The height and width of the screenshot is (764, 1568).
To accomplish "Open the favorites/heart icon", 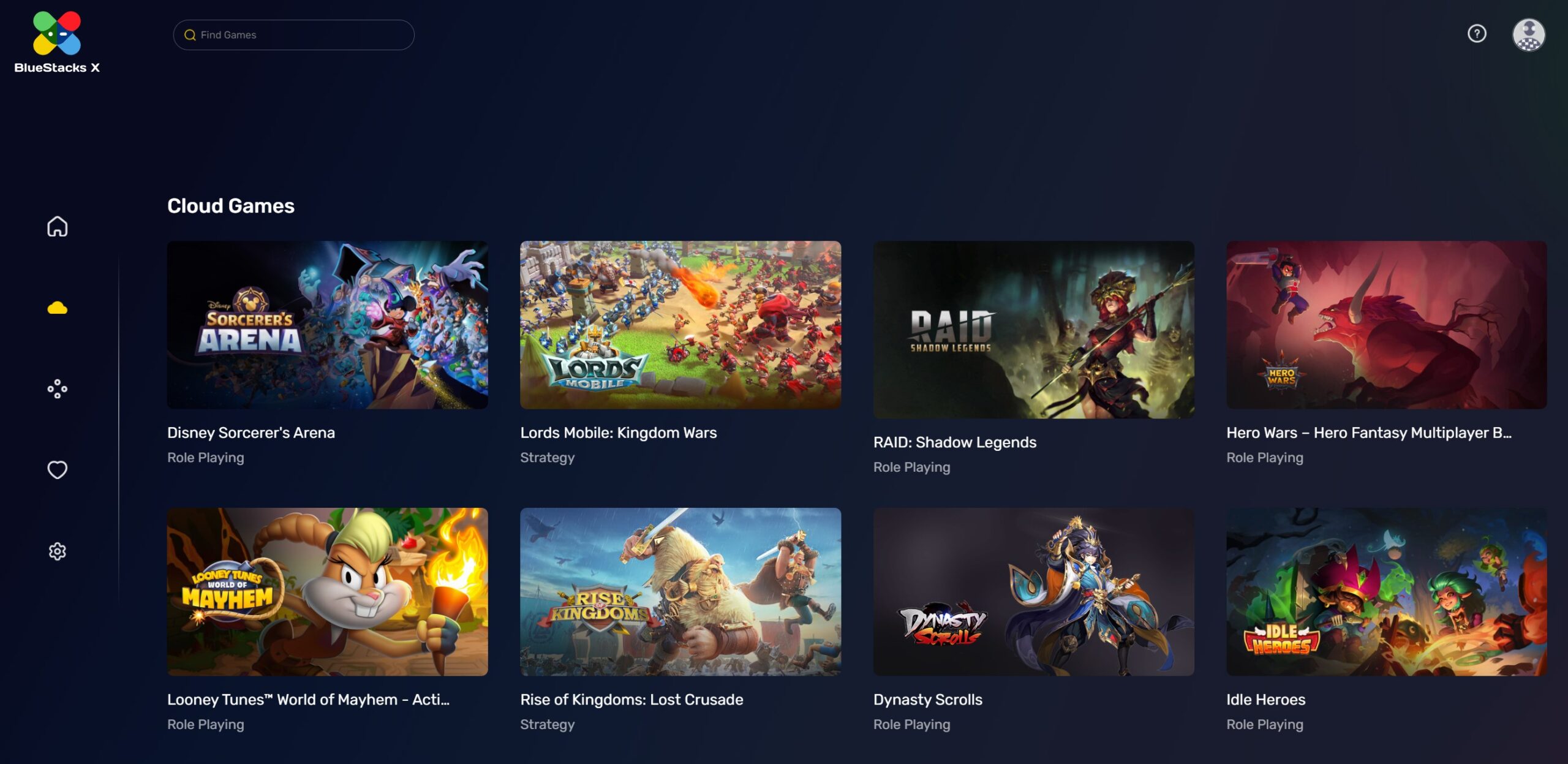I will (x=57, y=469).
